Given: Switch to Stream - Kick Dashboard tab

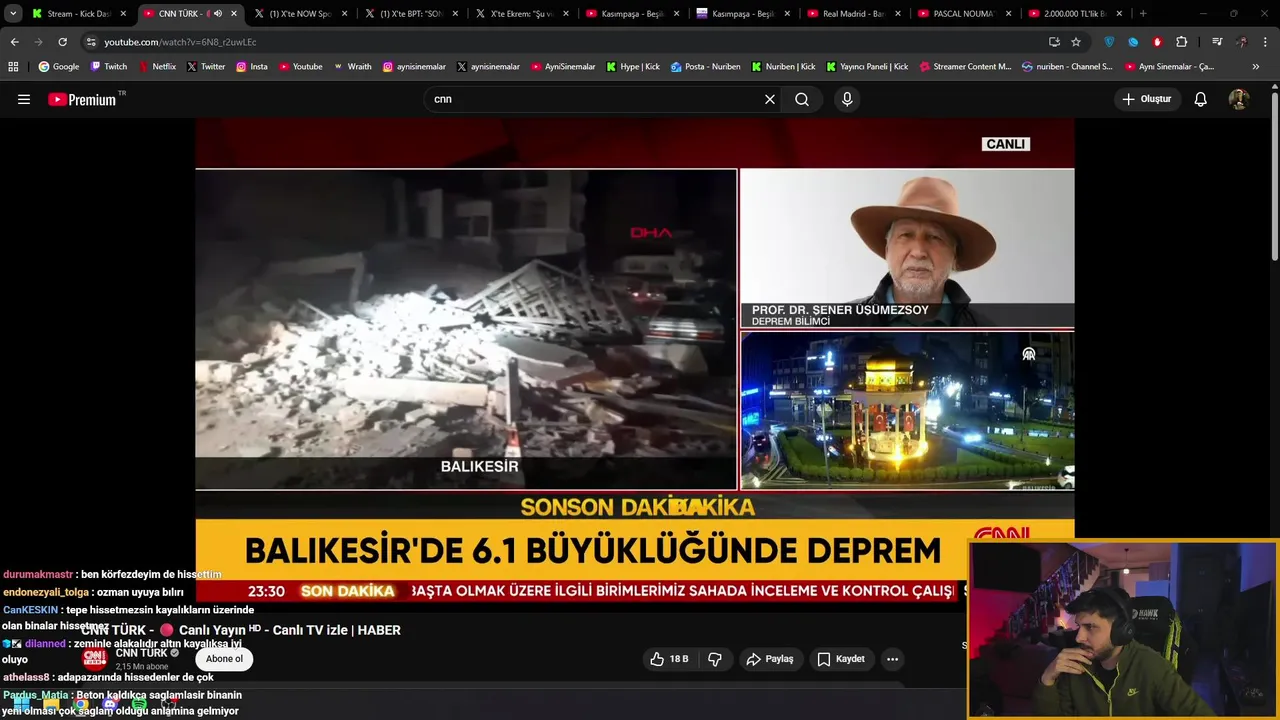Looking at the screenshot, I should (80, 14).
